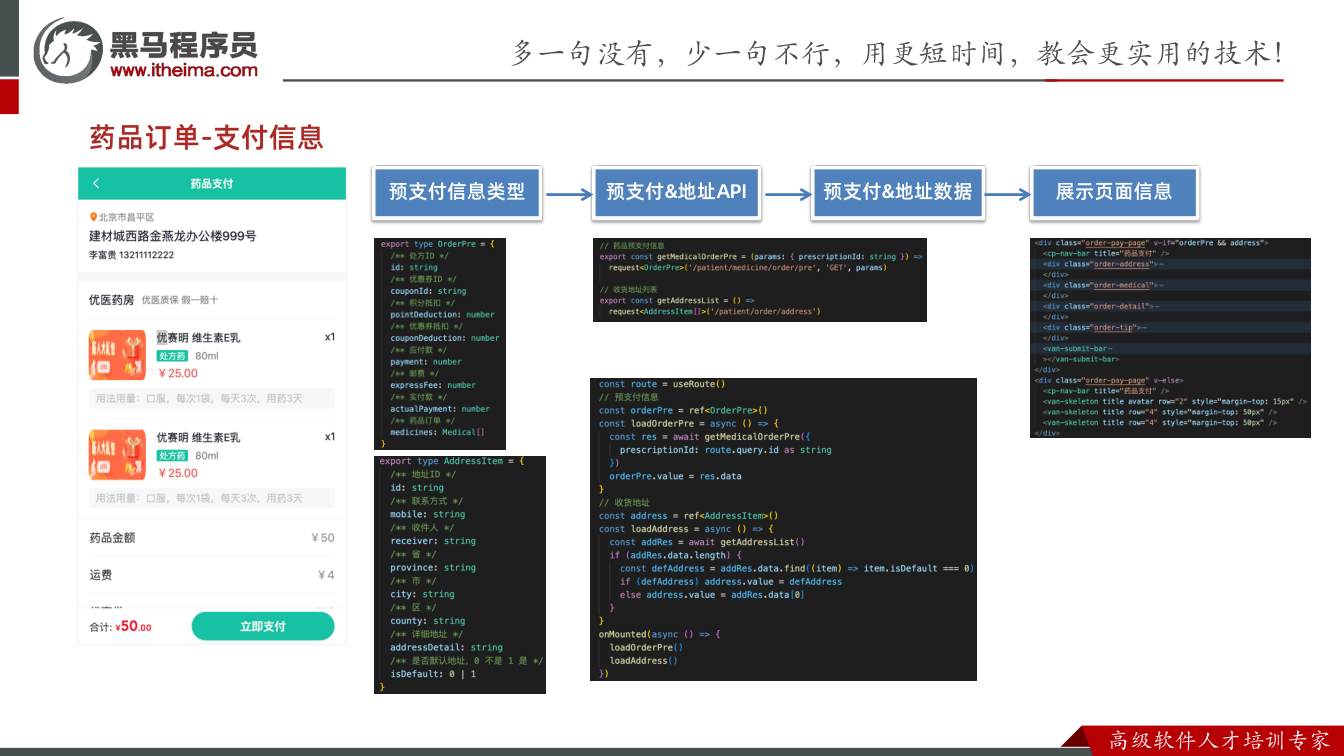
Task: Click the 'order-medical' div line in template
Action: click(x=1103, y=285)
